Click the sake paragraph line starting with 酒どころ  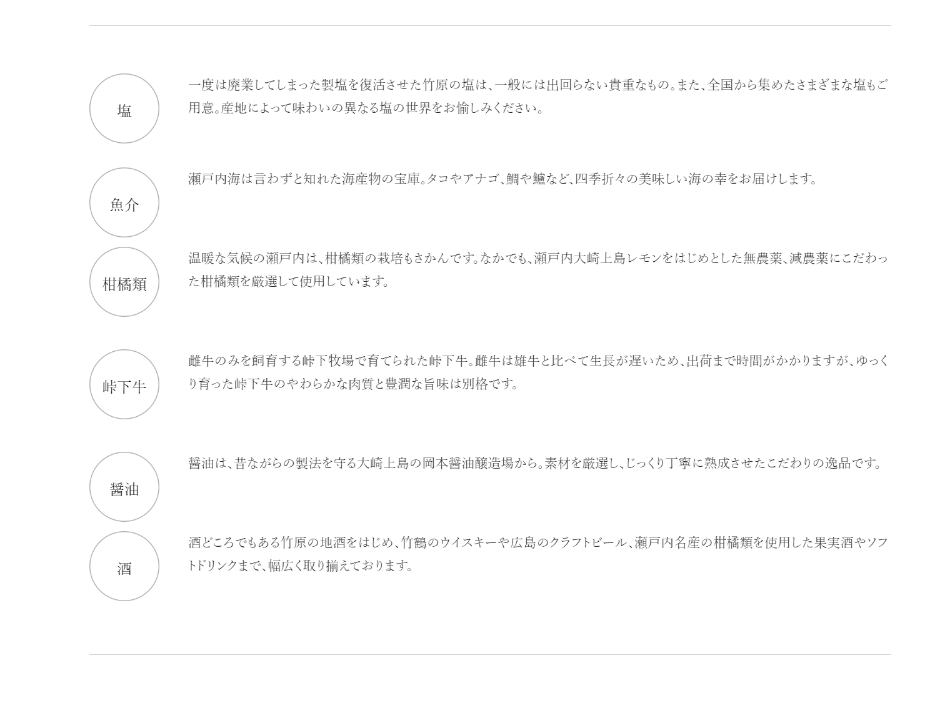[x=537, y=543]
